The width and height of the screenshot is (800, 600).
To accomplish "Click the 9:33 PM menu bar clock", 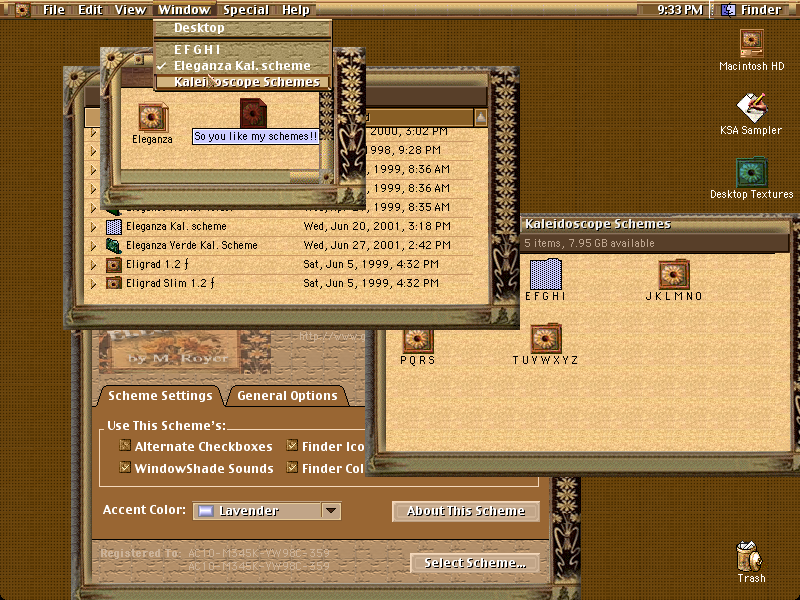I will 680,10.
